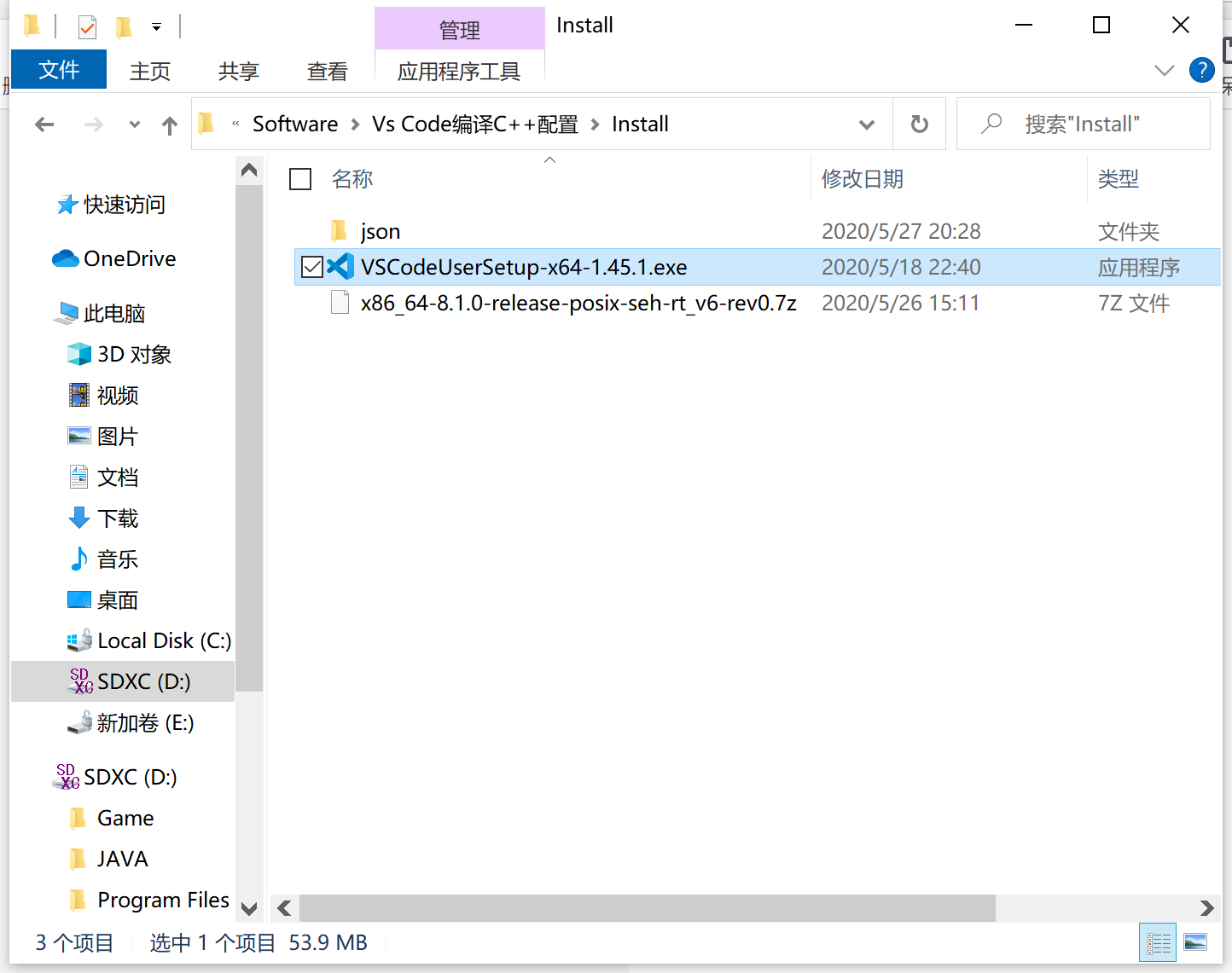Image resolution: width=1232 pixels, height=973 pixels.
Task: Click the horizontal scrollbar right arrow
Action: point(1206,908)
